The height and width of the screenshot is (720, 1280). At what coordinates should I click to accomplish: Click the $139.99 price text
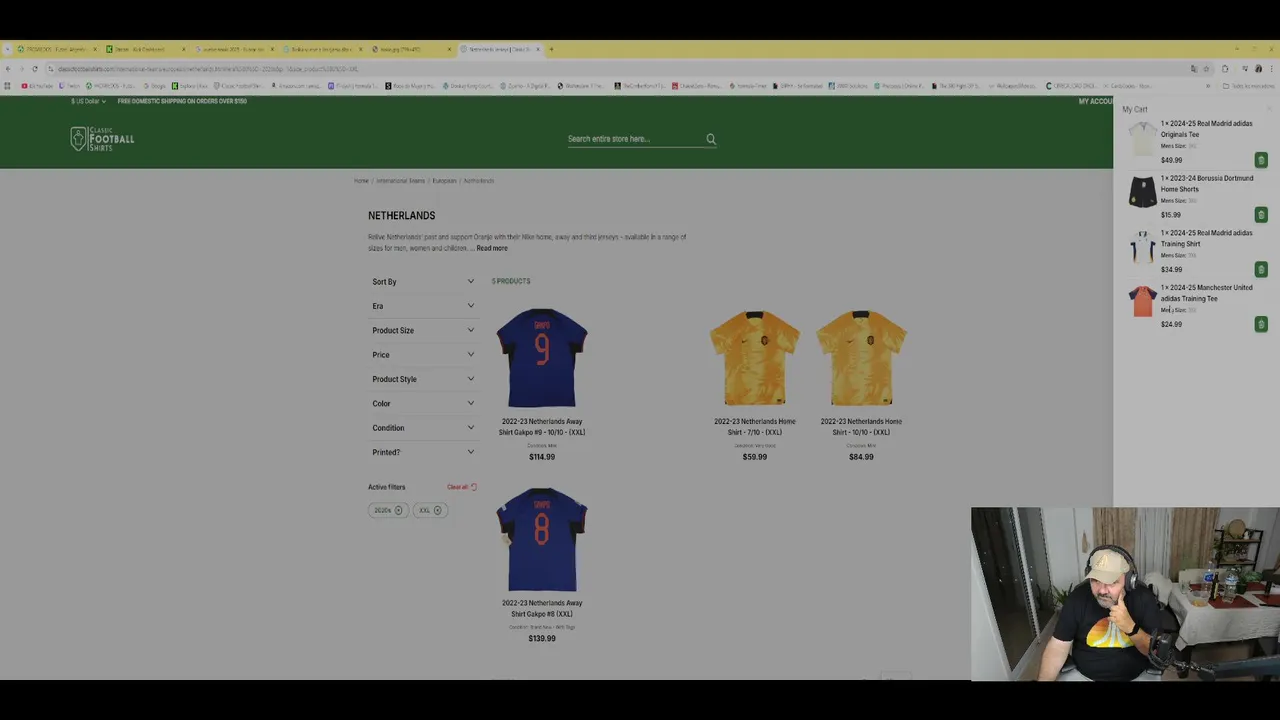pyautogui.click(x=542, y=638)
